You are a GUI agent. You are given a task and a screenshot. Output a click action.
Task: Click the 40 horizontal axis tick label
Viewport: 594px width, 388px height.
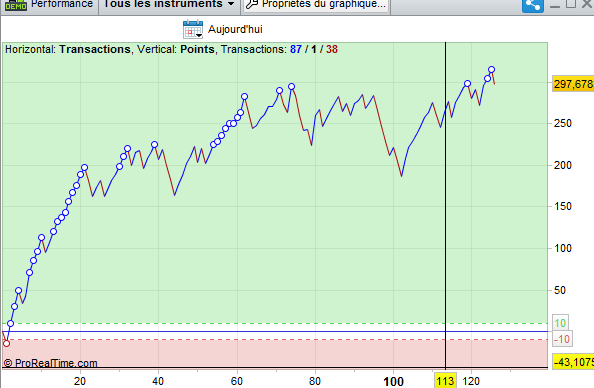(x=158, y=381)
